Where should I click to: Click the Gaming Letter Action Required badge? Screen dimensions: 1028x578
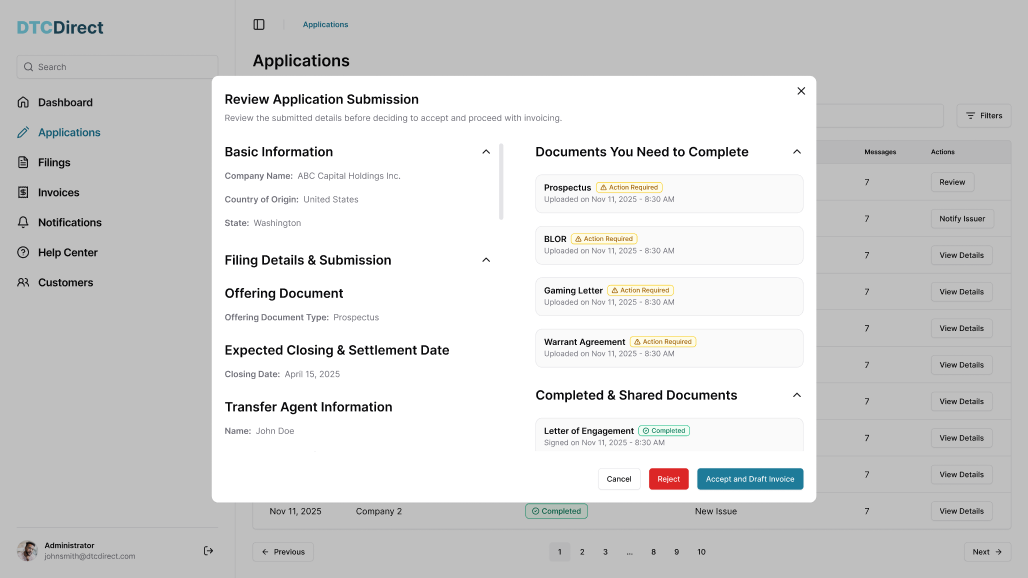point(641,290)
